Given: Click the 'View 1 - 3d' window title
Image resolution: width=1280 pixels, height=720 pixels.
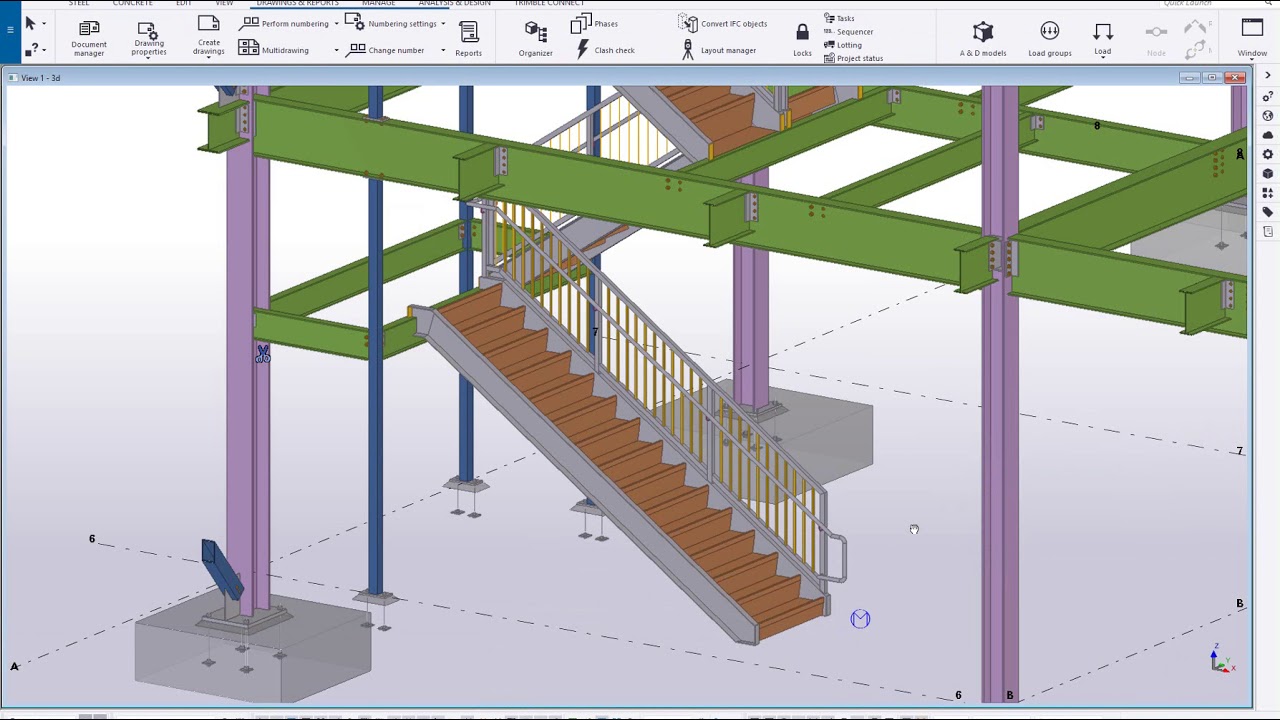Looking at the screenshot, I should click(41, 78).
